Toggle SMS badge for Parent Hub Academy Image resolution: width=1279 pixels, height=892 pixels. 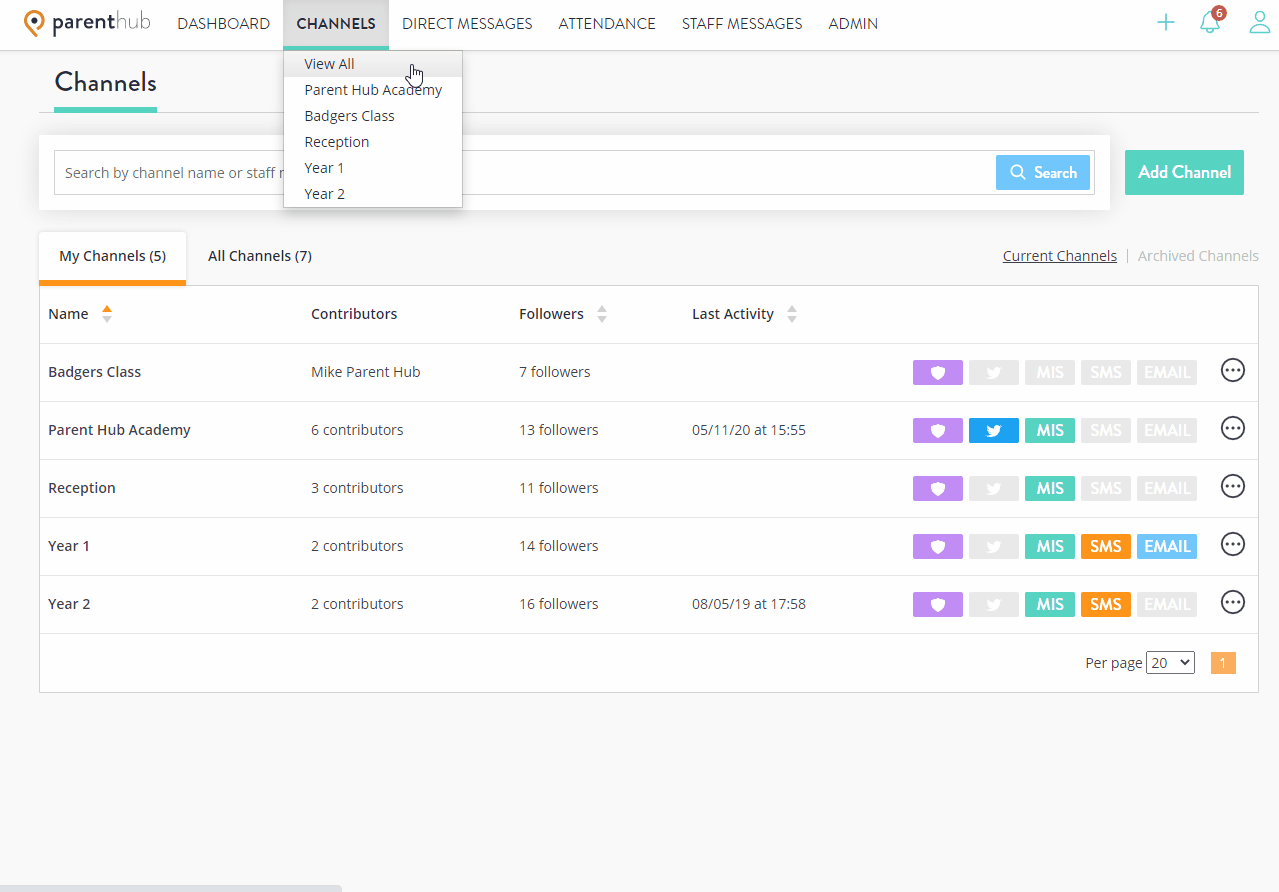(x=1106, y=430)
